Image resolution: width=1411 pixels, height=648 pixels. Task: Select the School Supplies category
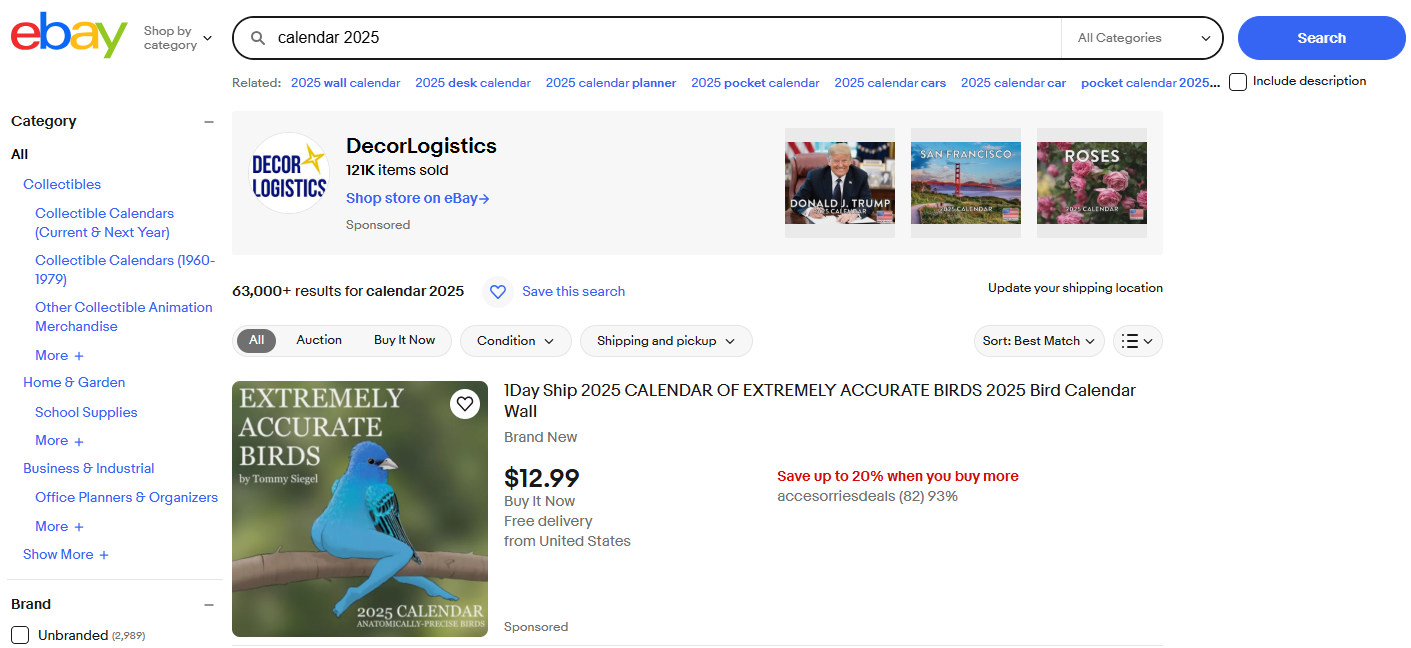click(86, 412)
